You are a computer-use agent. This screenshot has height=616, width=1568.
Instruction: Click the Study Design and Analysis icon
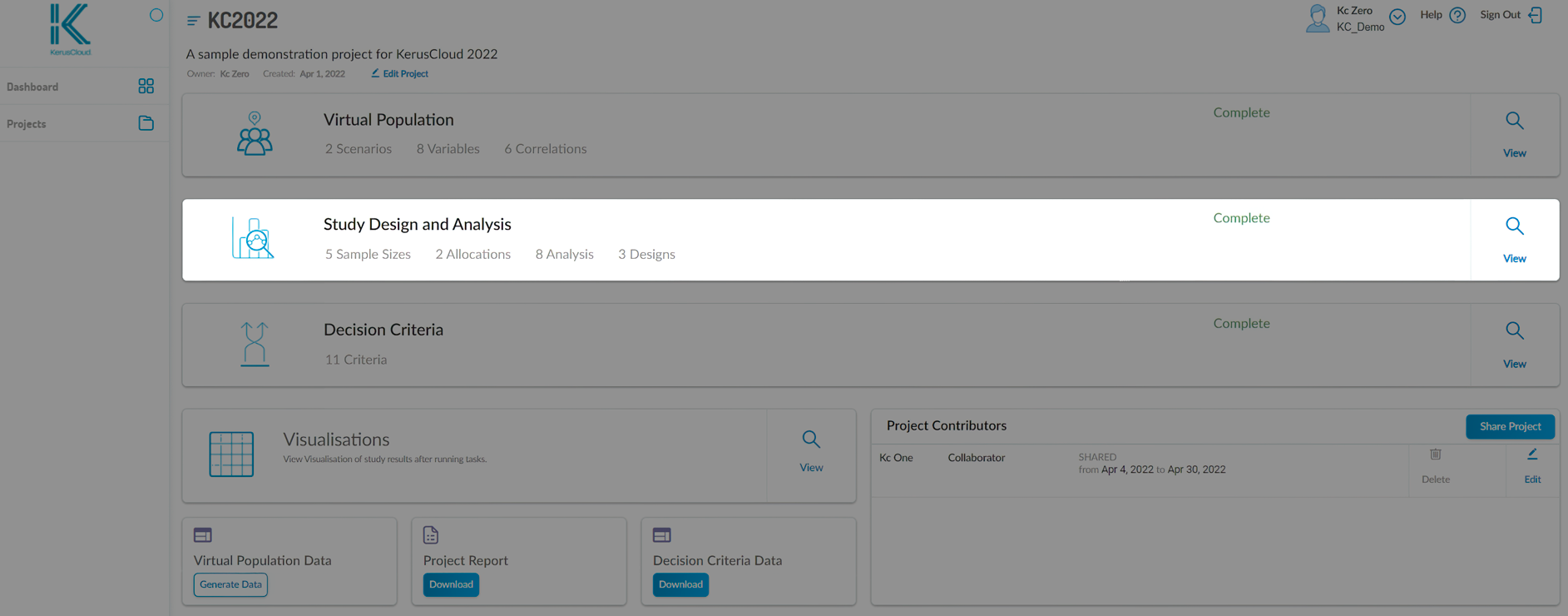253,238
